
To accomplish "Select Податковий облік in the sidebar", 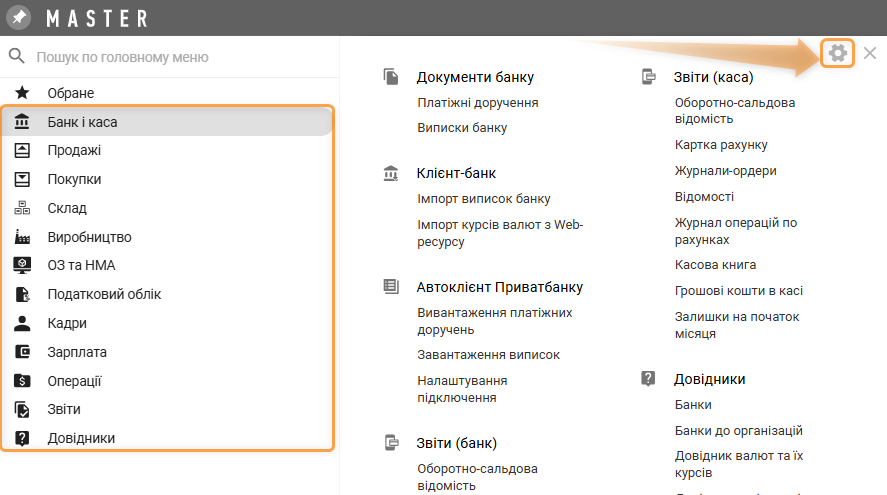I will tap(104, 294).
